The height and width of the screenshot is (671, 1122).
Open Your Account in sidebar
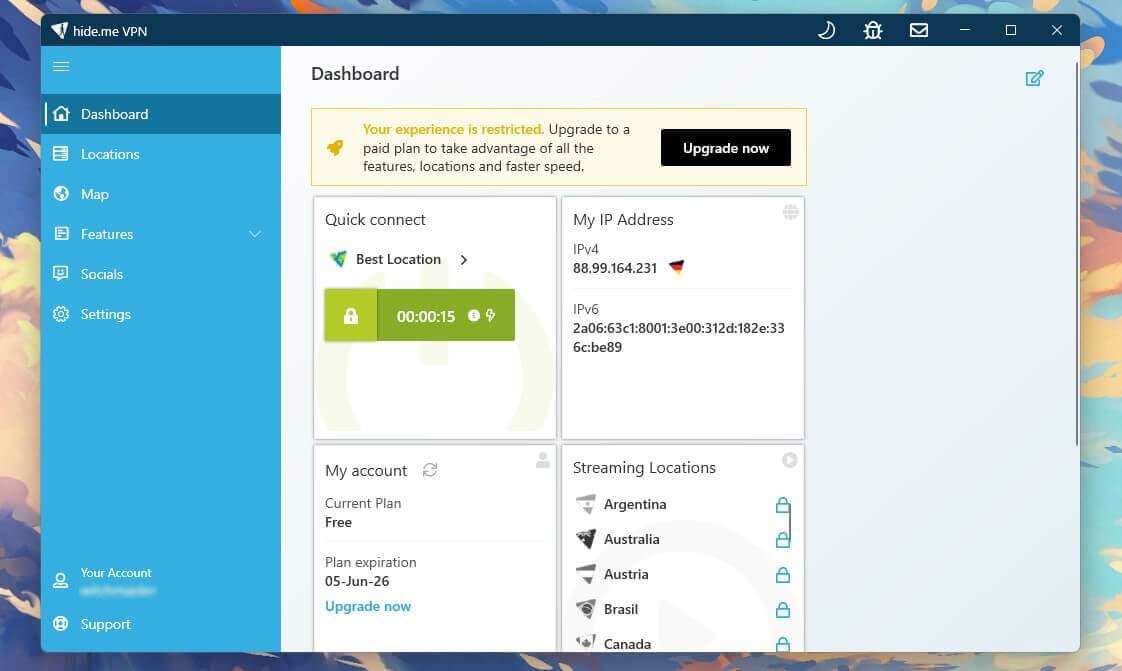[161, 581]
